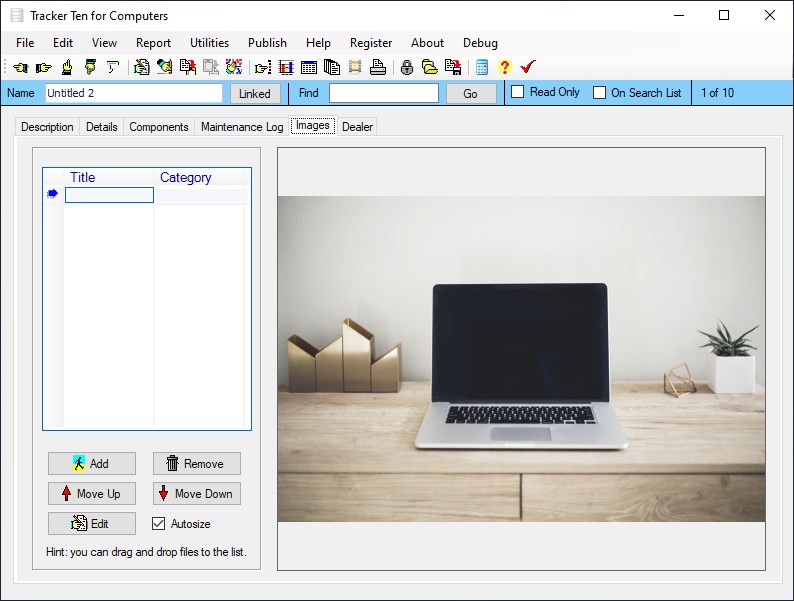
Task: Click the Move Up button
Action: (92, 494)
